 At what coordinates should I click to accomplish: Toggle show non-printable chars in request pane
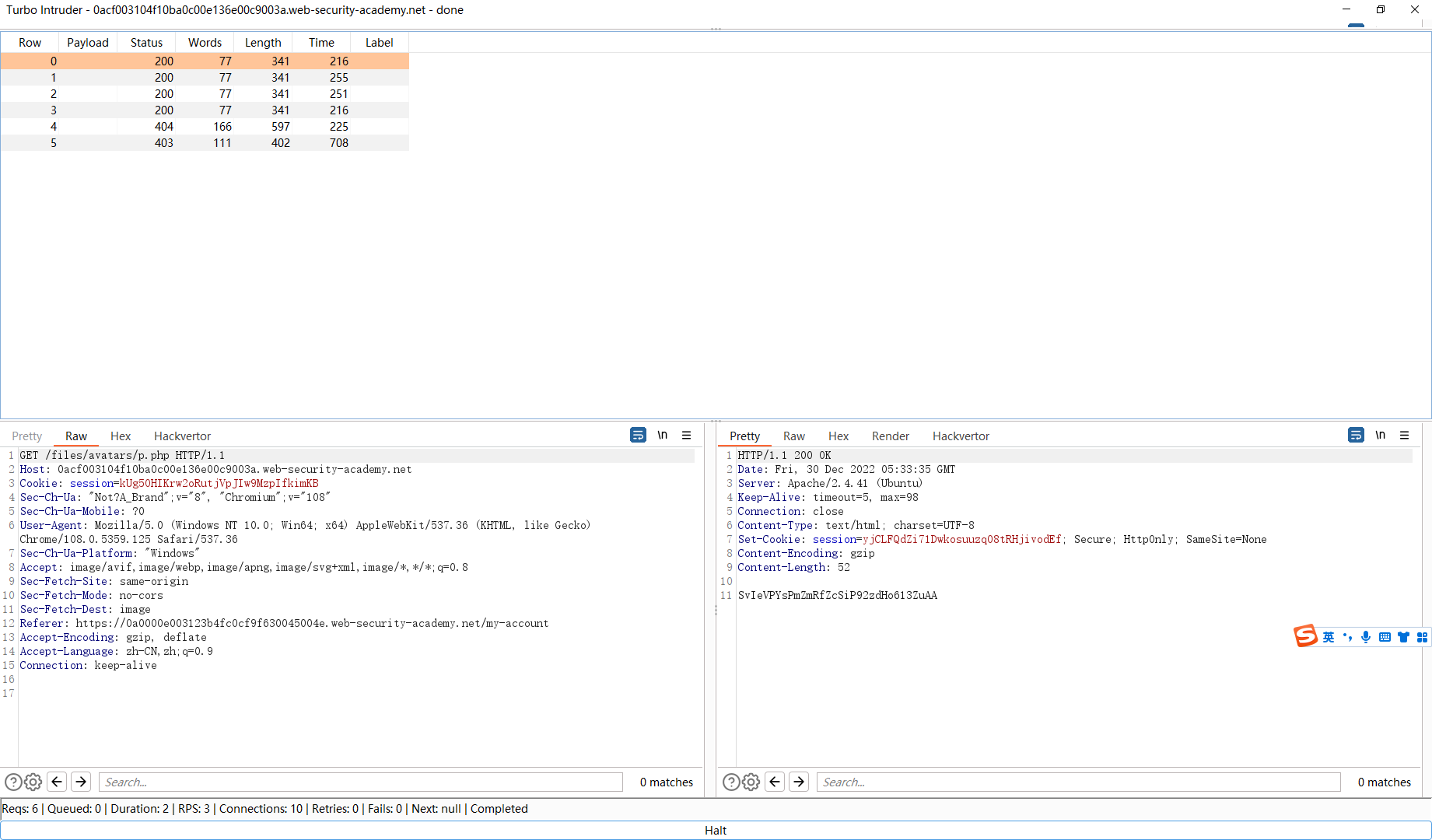[663, 435]
